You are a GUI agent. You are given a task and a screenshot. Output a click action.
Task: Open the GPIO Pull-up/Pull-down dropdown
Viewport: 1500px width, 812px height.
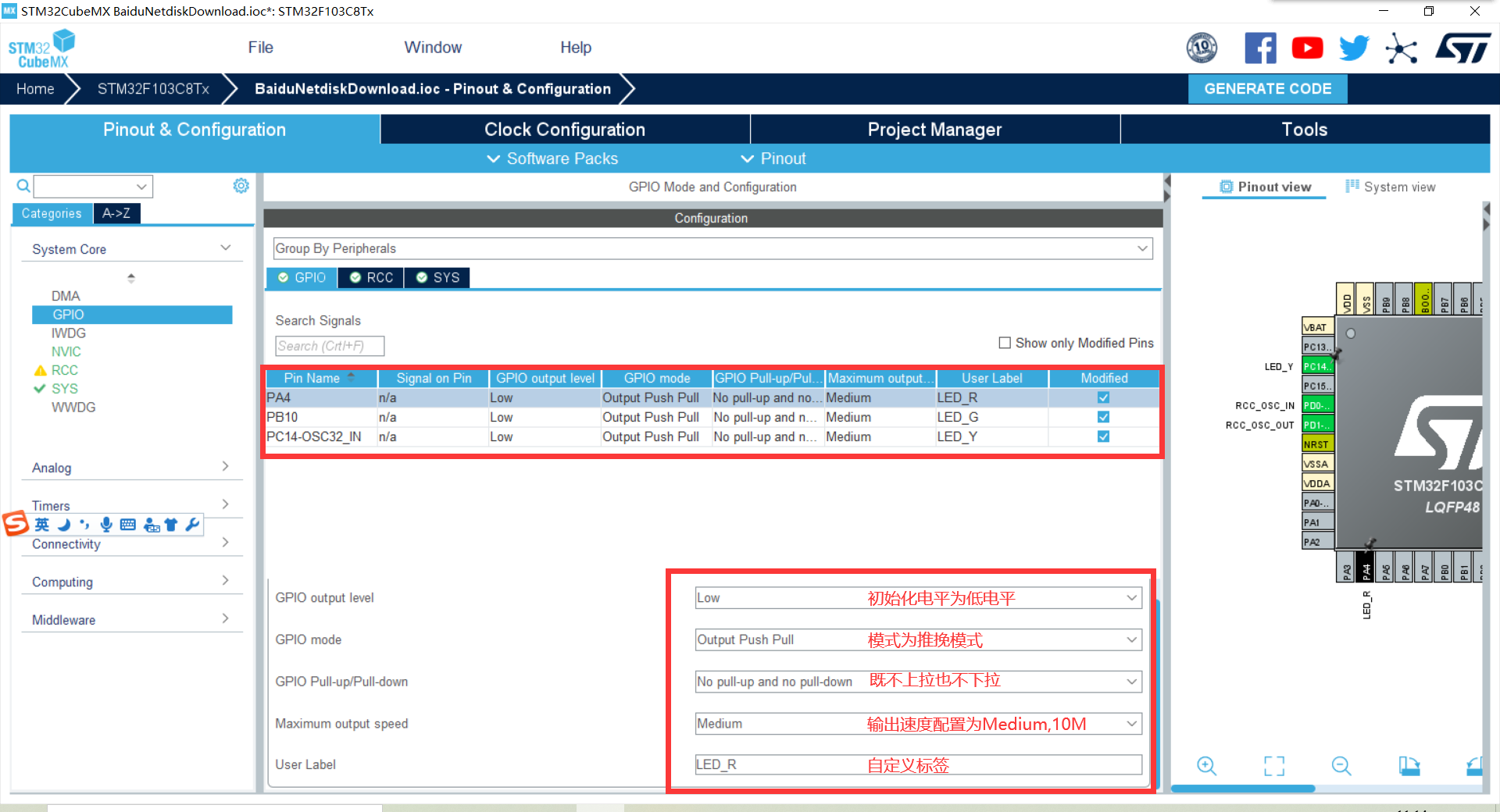point(919,682)
